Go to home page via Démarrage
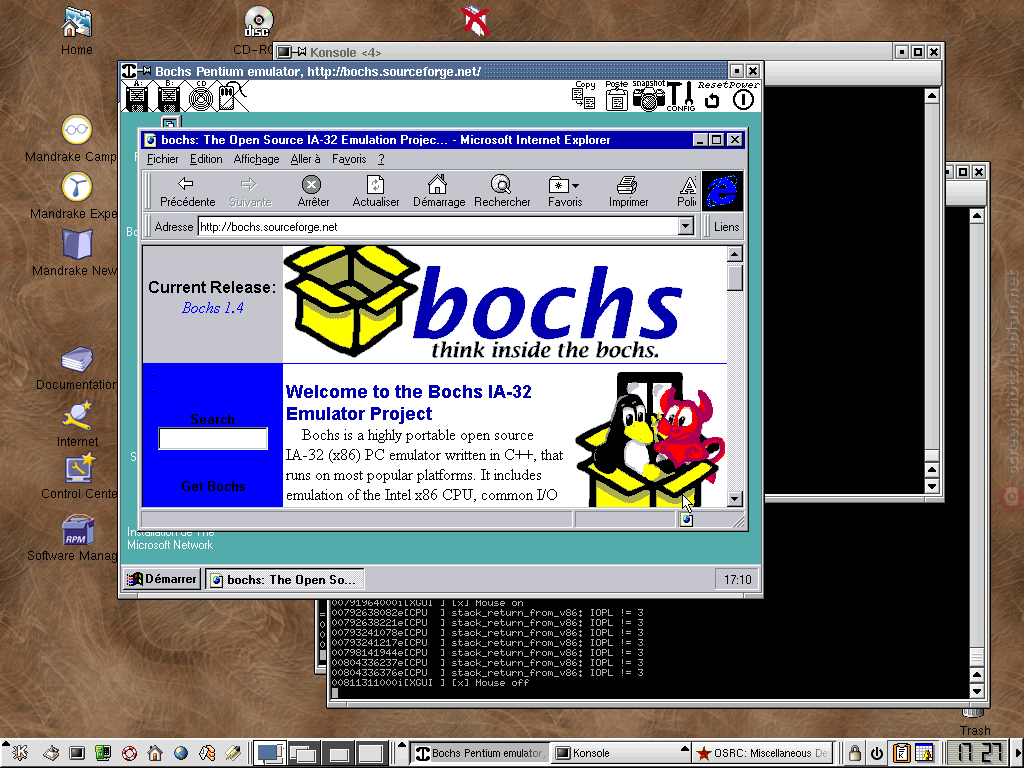Image resolution: width=1024 pixels, height=768 pixels. (438, 191)
